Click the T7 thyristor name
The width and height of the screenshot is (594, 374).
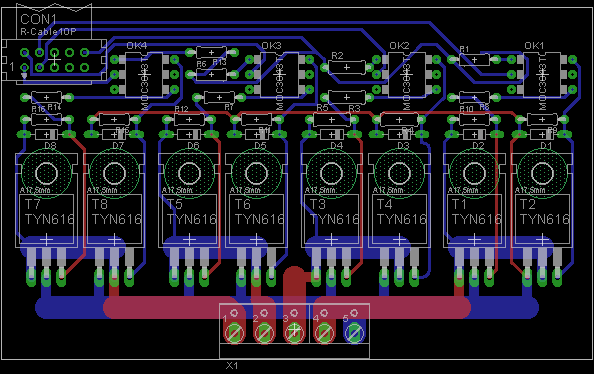[x=33, y=205]
